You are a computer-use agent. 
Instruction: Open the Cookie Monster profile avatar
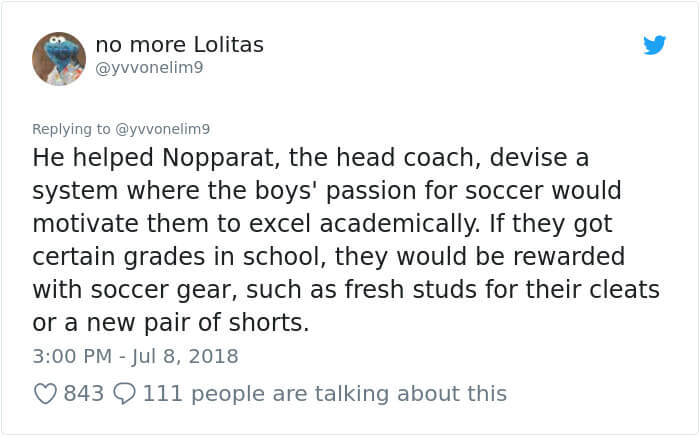[59, 59]
